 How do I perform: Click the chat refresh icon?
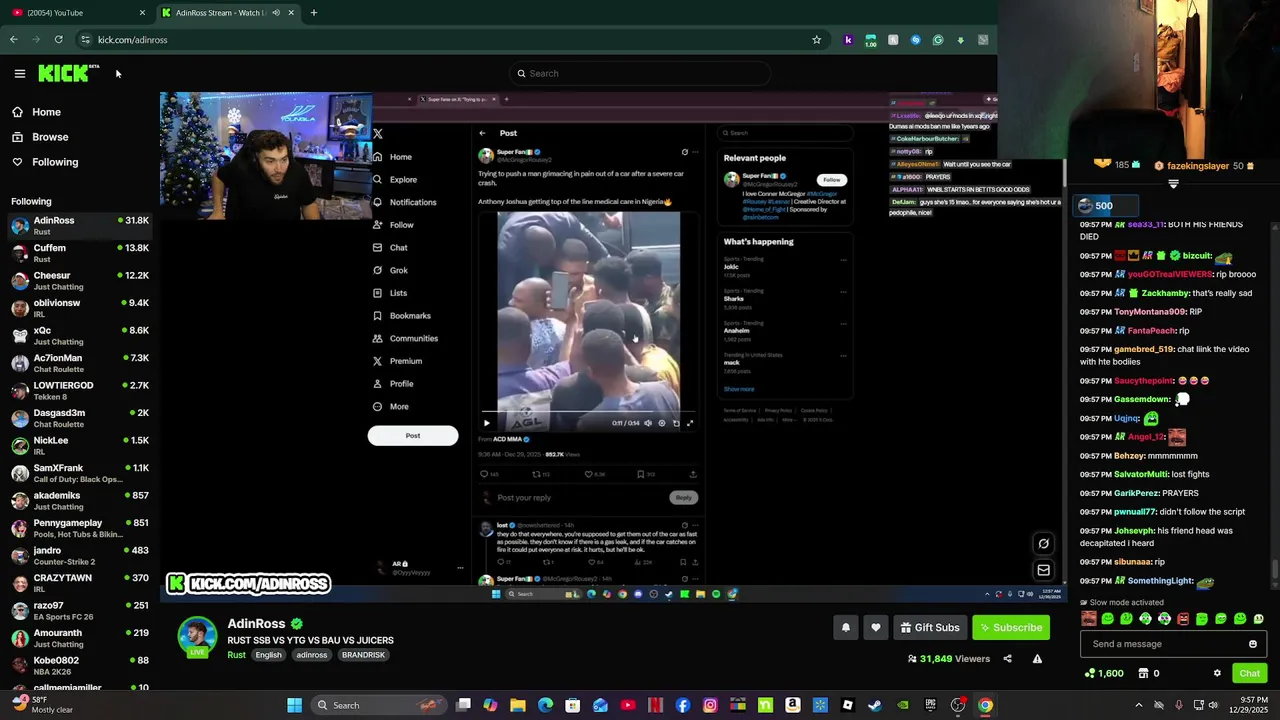[1043, 544]
